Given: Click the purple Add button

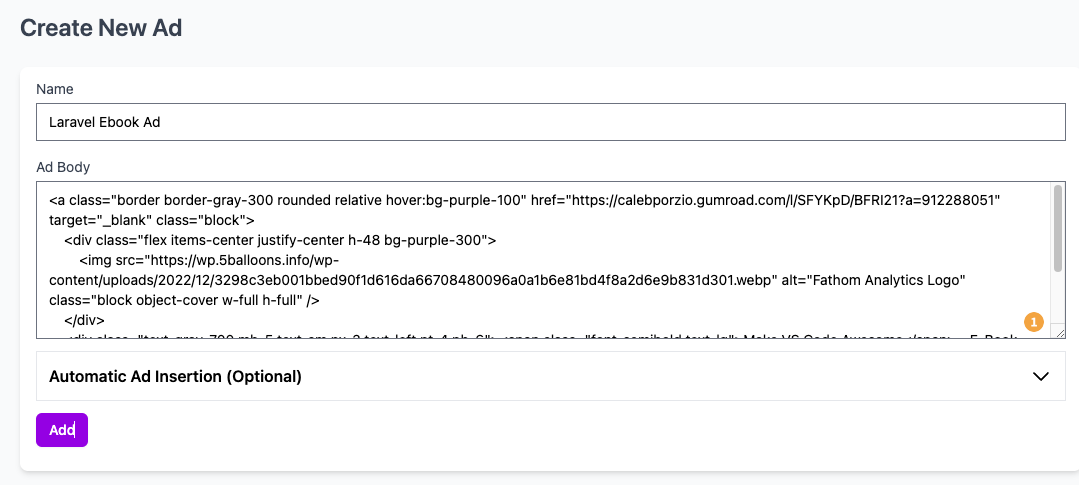Looking at the screenshot, I should pyautogui.click(x=62, y=430).
